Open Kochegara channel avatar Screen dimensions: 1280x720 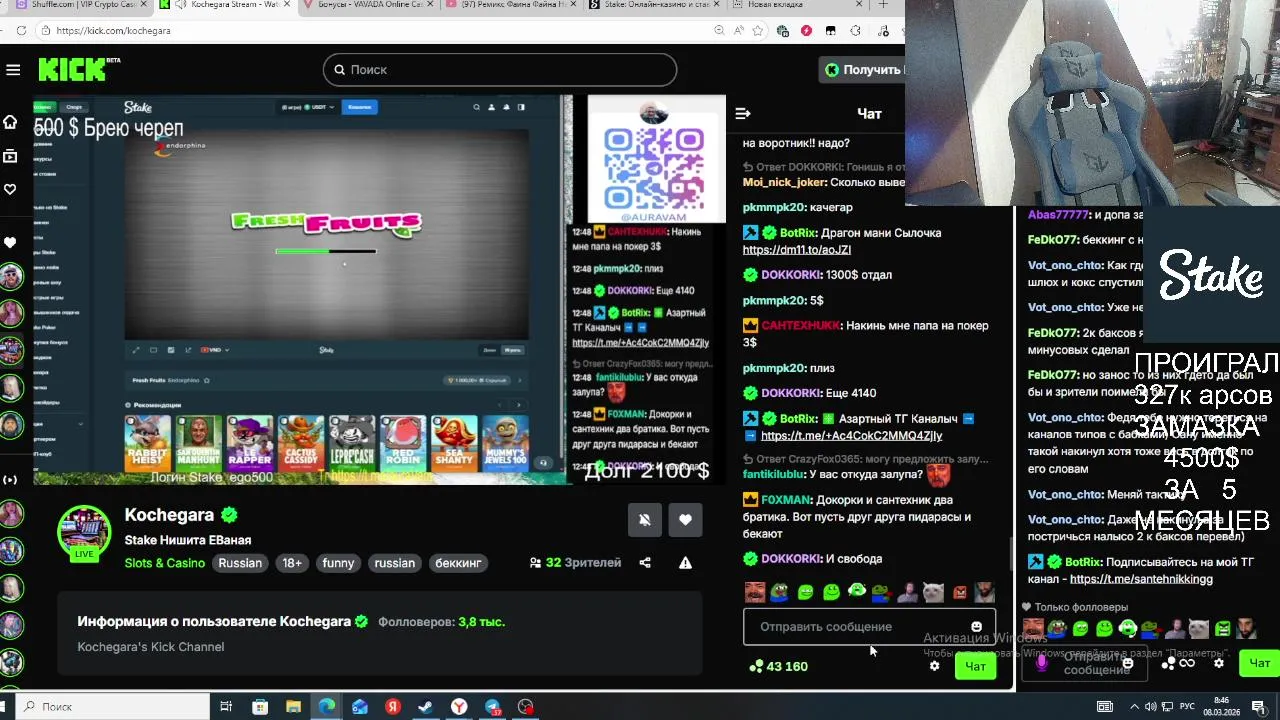click(84, 532)
